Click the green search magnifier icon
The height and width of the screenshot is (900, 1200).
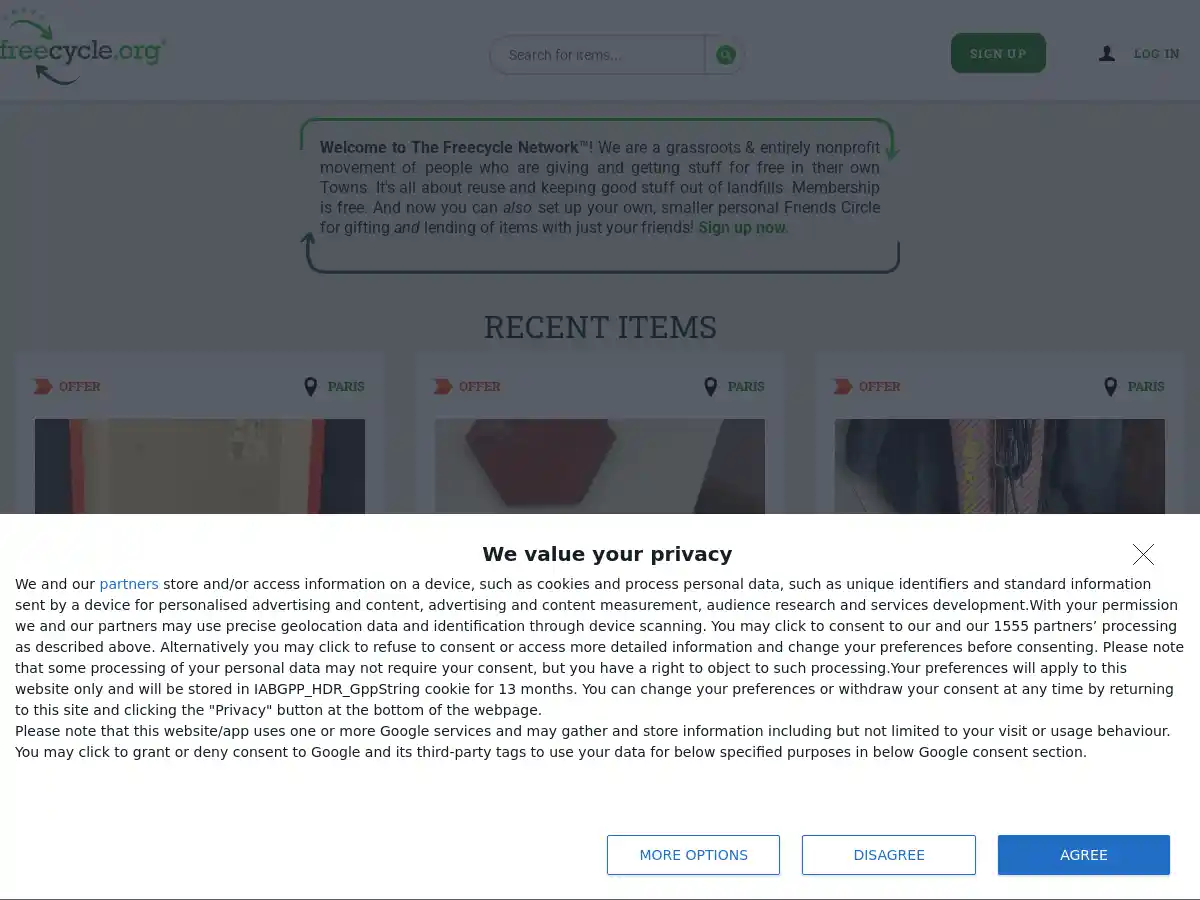[x=725, y=55]
